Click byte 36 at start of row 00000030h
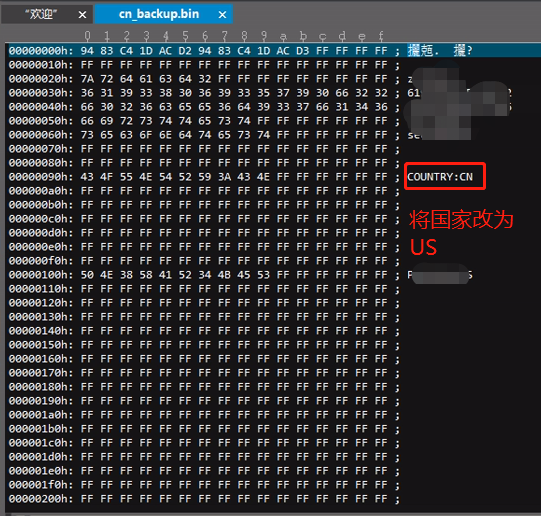541x516 pixels. (87, 93)
